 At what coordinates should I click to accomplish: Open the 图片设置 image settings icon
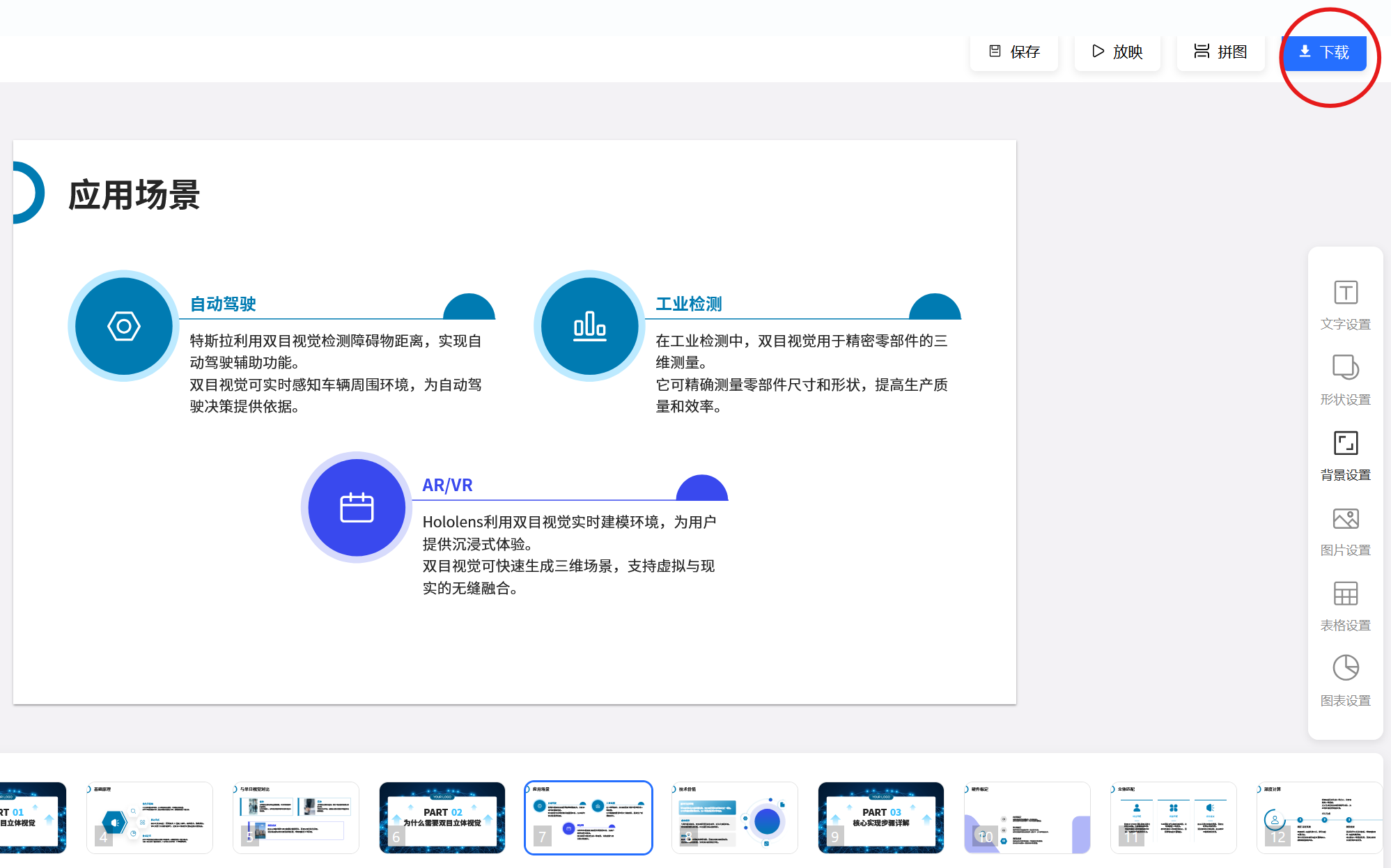[1345, 519]
